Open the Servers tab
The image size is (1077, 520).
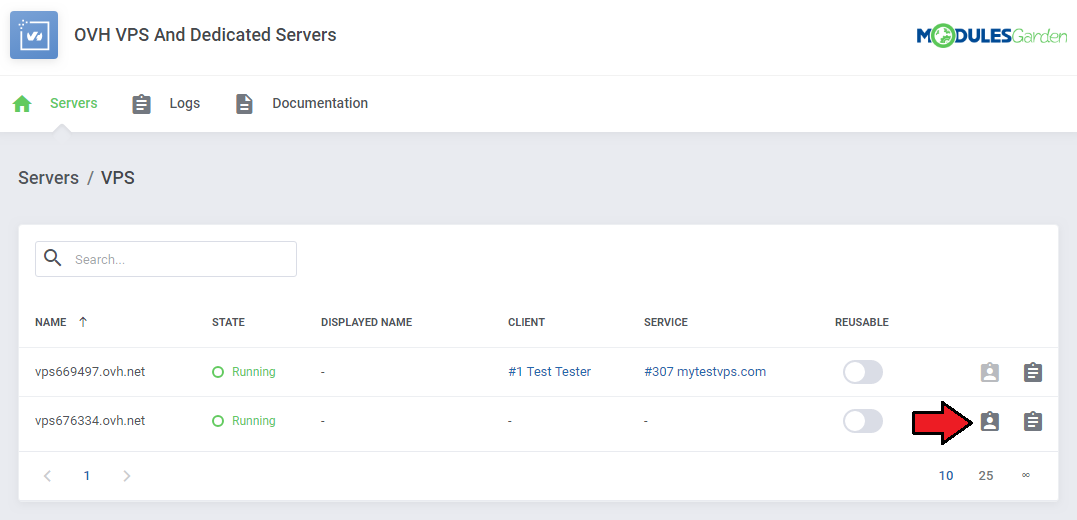[73, 103]
